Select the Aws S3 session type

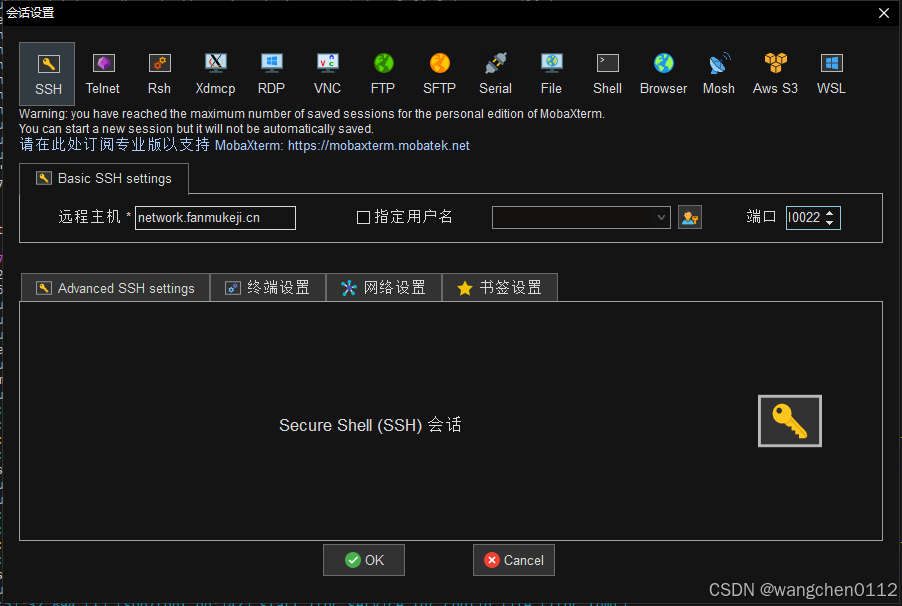tap(775, 74)
